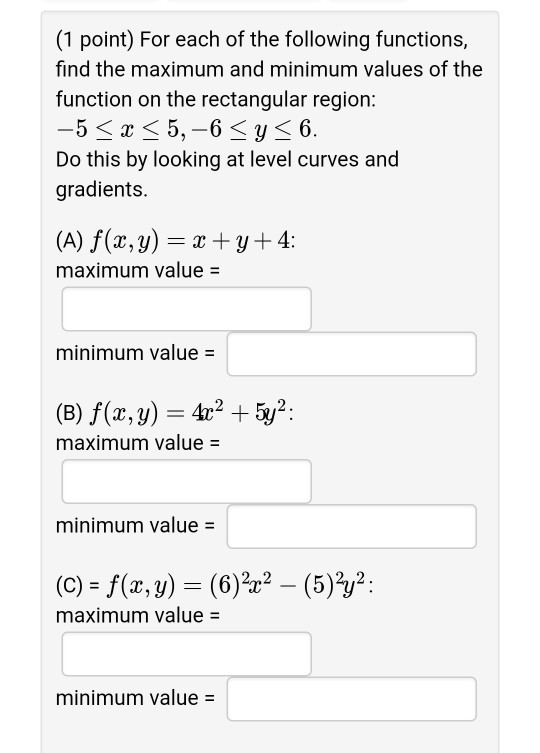
Task: Click the "maximum value =" label under part B
Action: pos(138,443)
